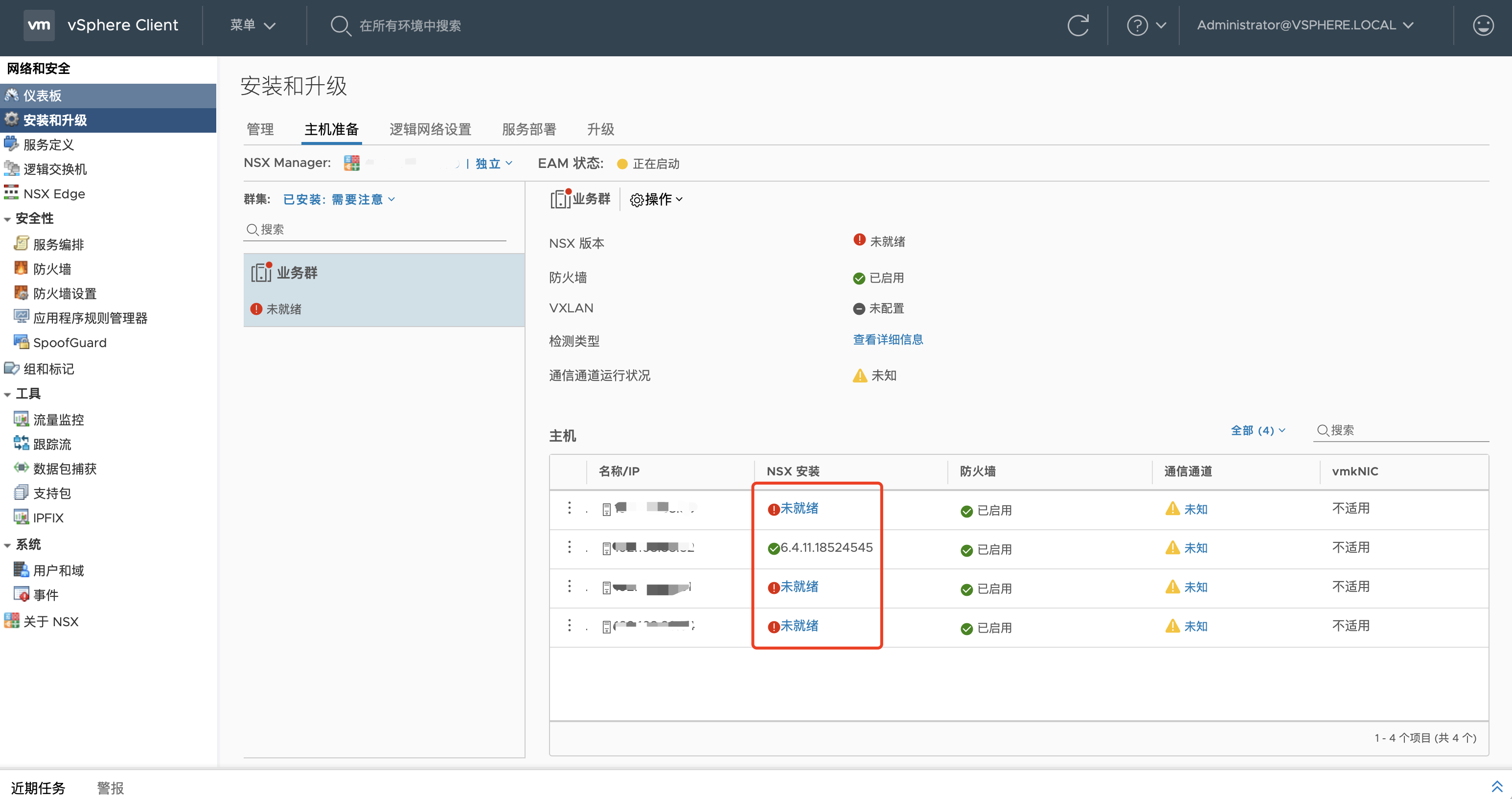Screen dimensions: 1512x799
Task: Open NSX Edge in sidebar
Action: pyautogui.click(x=54, y=194)
